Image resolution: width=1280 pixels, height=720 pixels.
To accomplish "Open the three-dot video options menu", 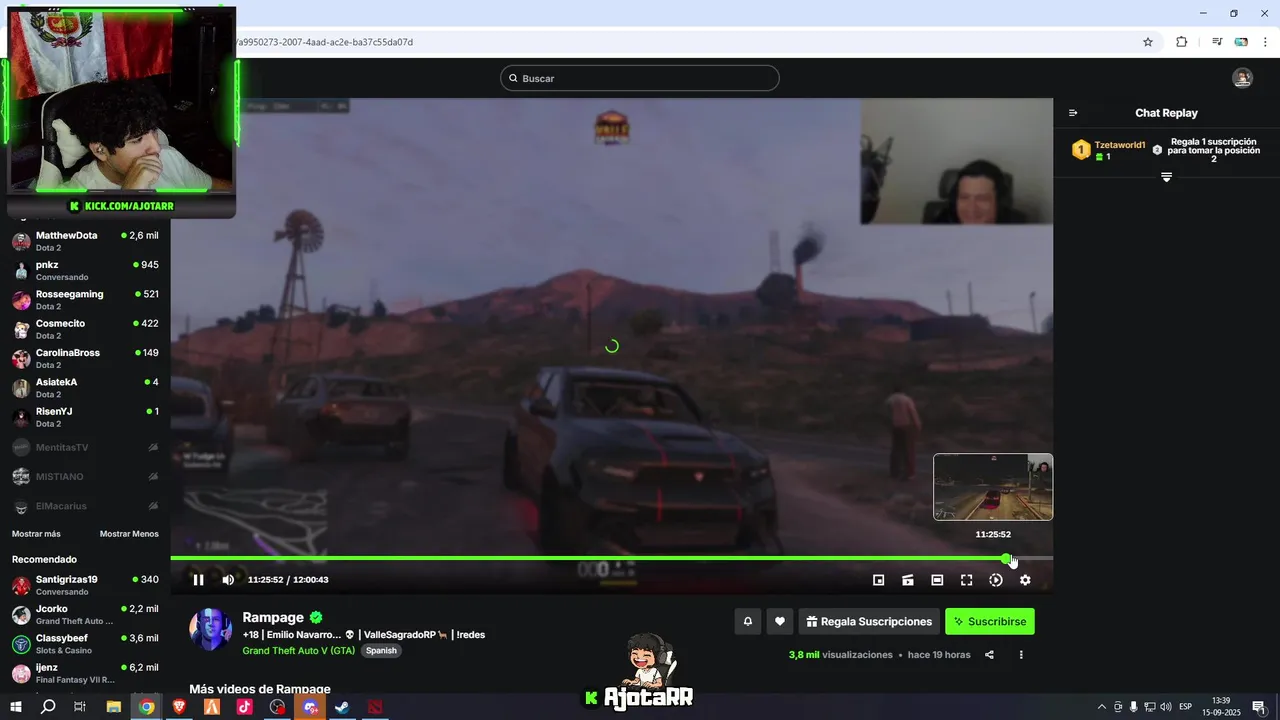I will tap(1021, 655).
